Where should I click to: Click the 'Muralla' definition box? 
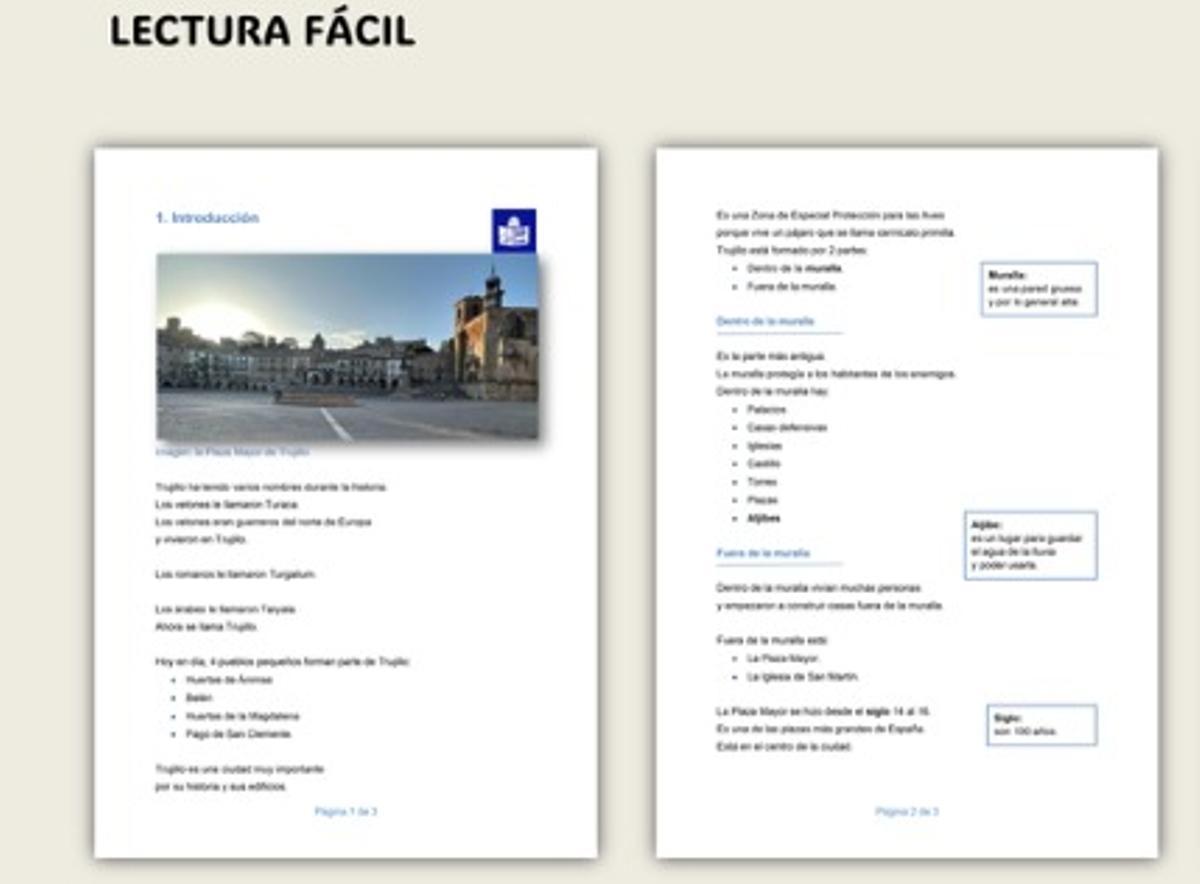pyautogui.click(x=1039, y=289)
